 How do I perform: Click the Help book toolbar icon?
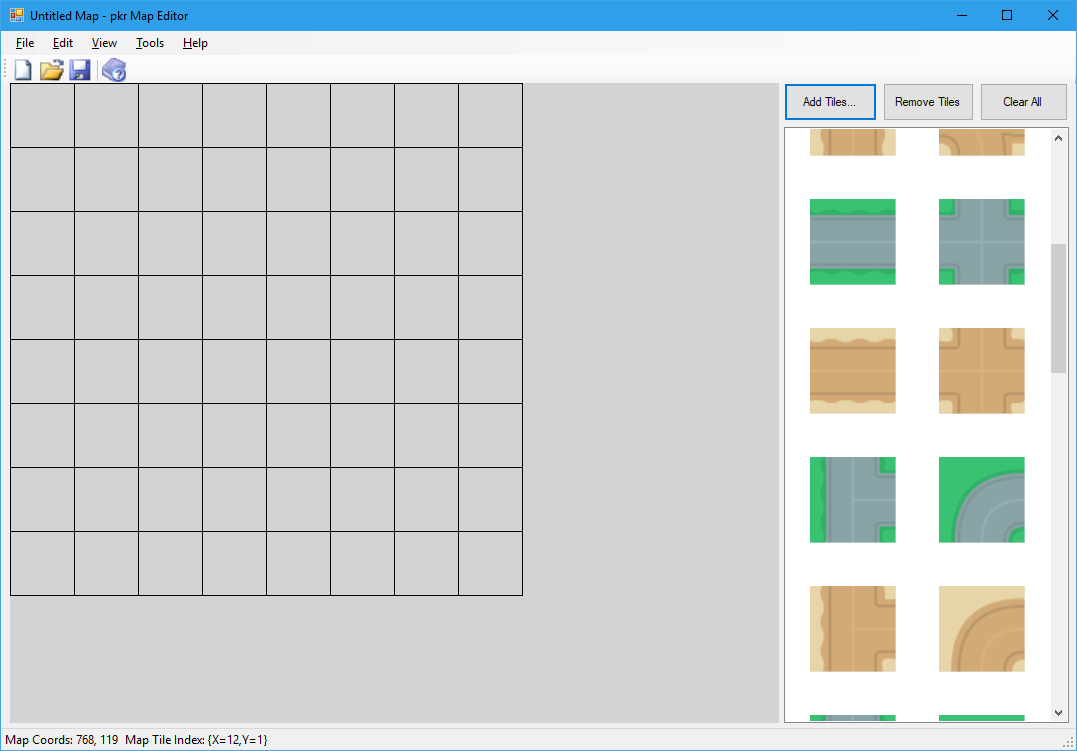[114, 70]
